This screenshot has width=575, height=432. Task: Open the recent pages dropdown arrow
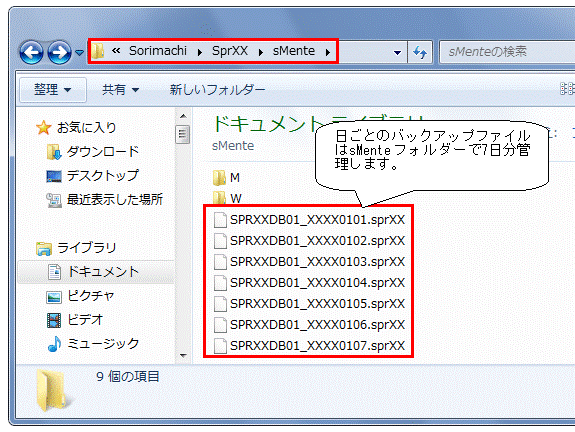point(79,52)
